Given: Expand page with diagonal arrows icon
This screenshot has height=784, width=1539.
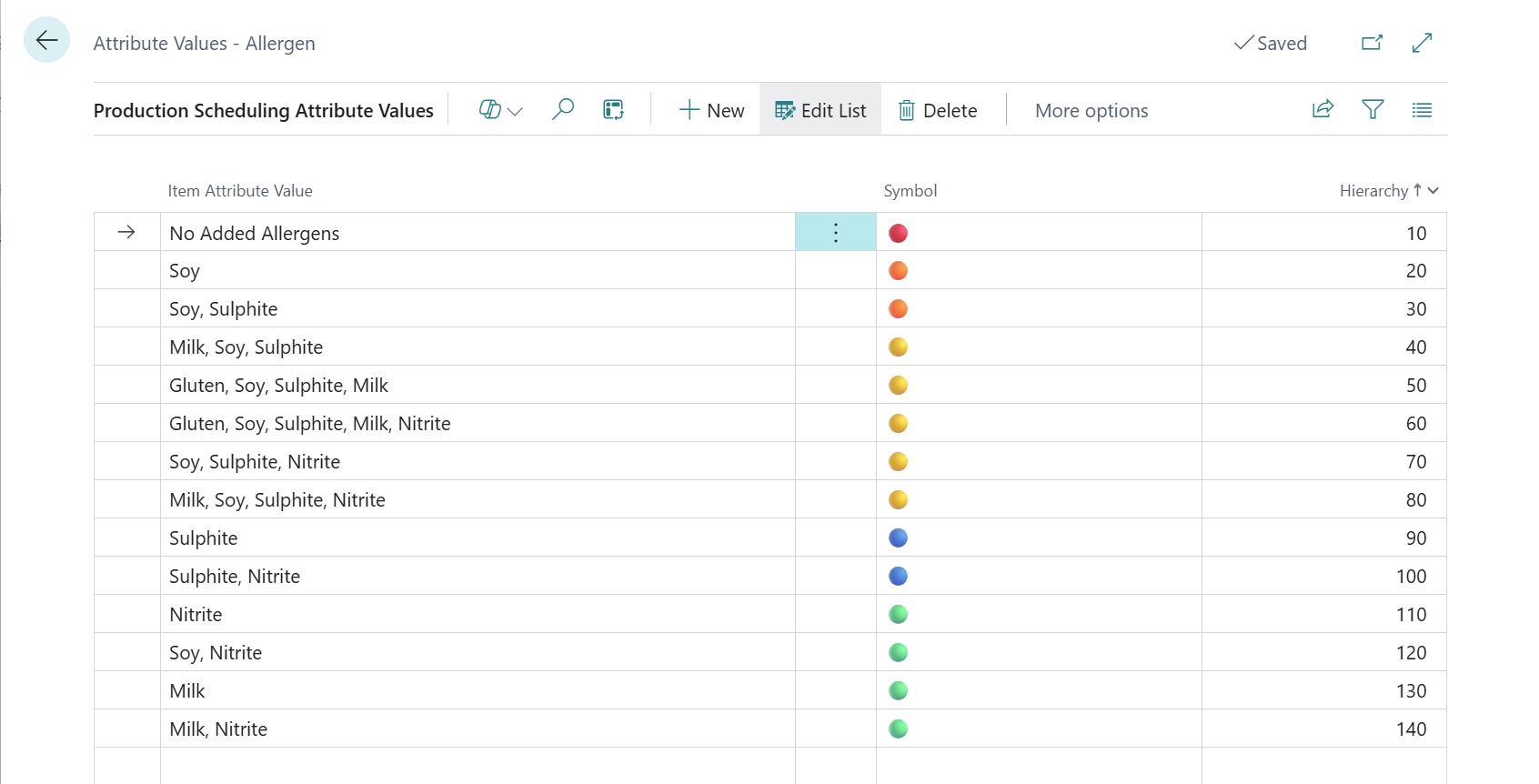Looking at the screenshot, I should pos(1422,43).
